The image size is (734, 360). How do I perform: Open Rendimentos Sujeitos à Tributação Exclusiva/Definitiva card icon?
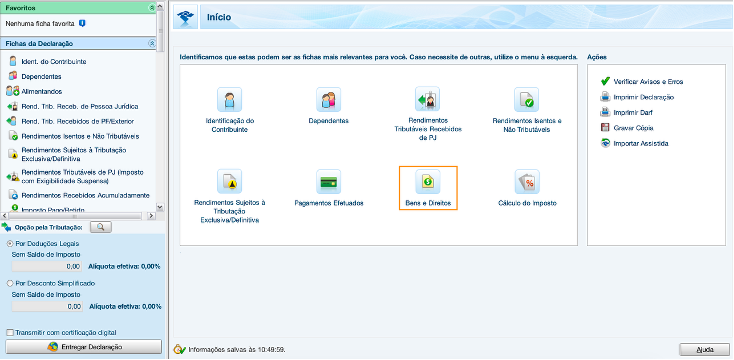[x=229, y=182]
